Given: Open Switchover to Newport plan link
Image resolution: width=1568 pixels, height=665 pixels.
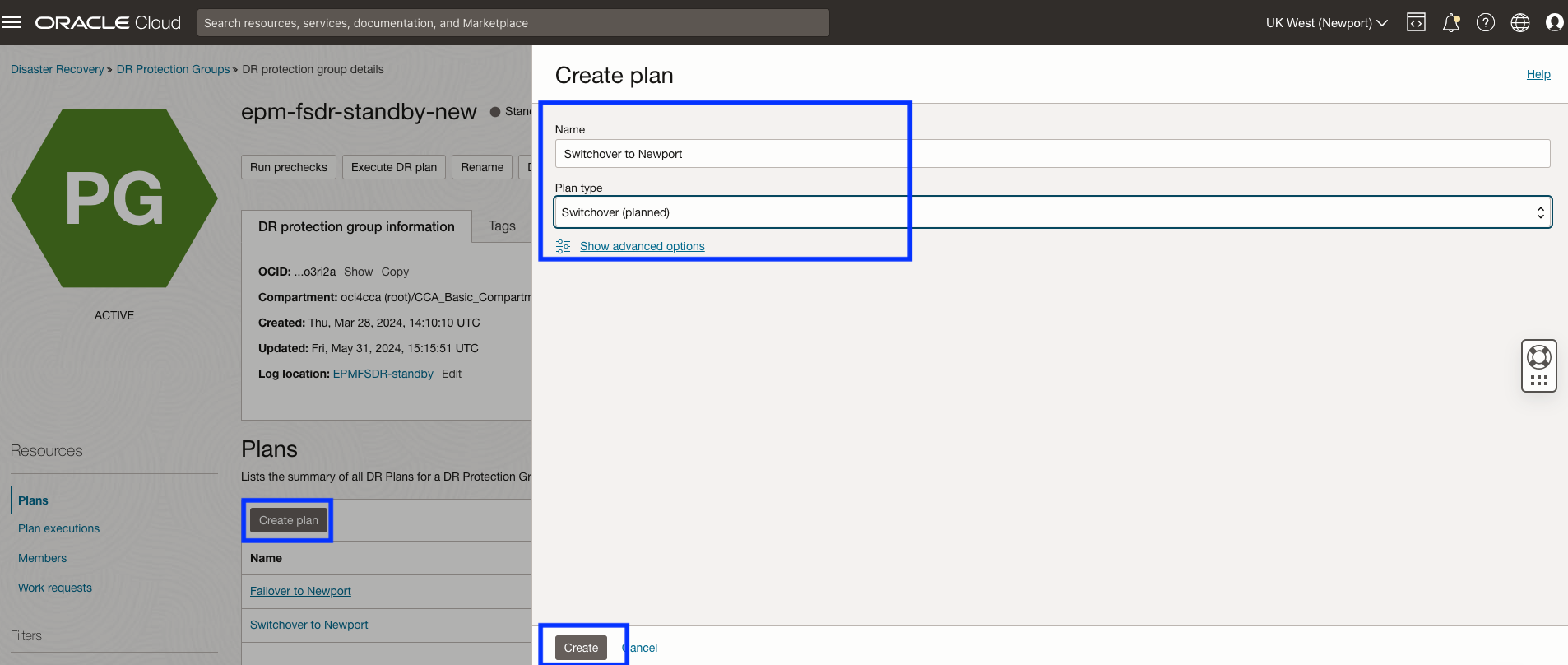Looking at the screenshot, I should [309, 625].
